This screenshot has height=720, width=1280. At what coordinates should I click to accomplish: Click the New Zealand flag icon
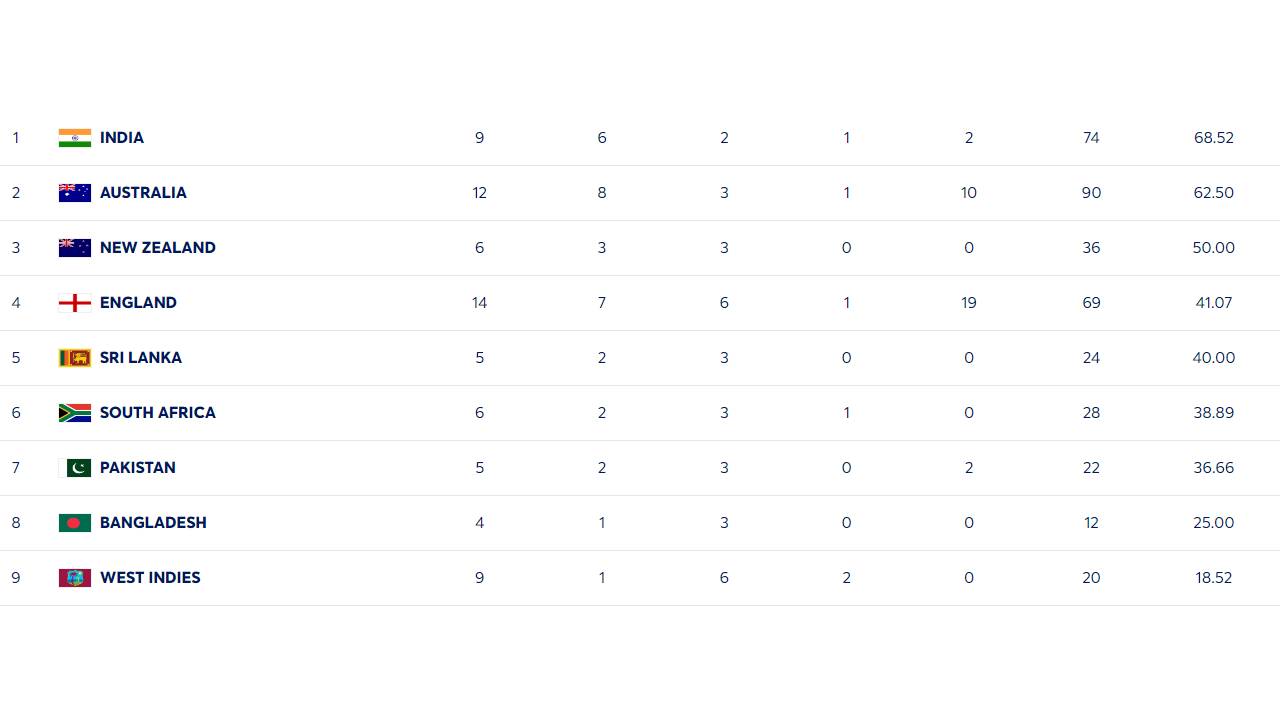pos(75,248)
